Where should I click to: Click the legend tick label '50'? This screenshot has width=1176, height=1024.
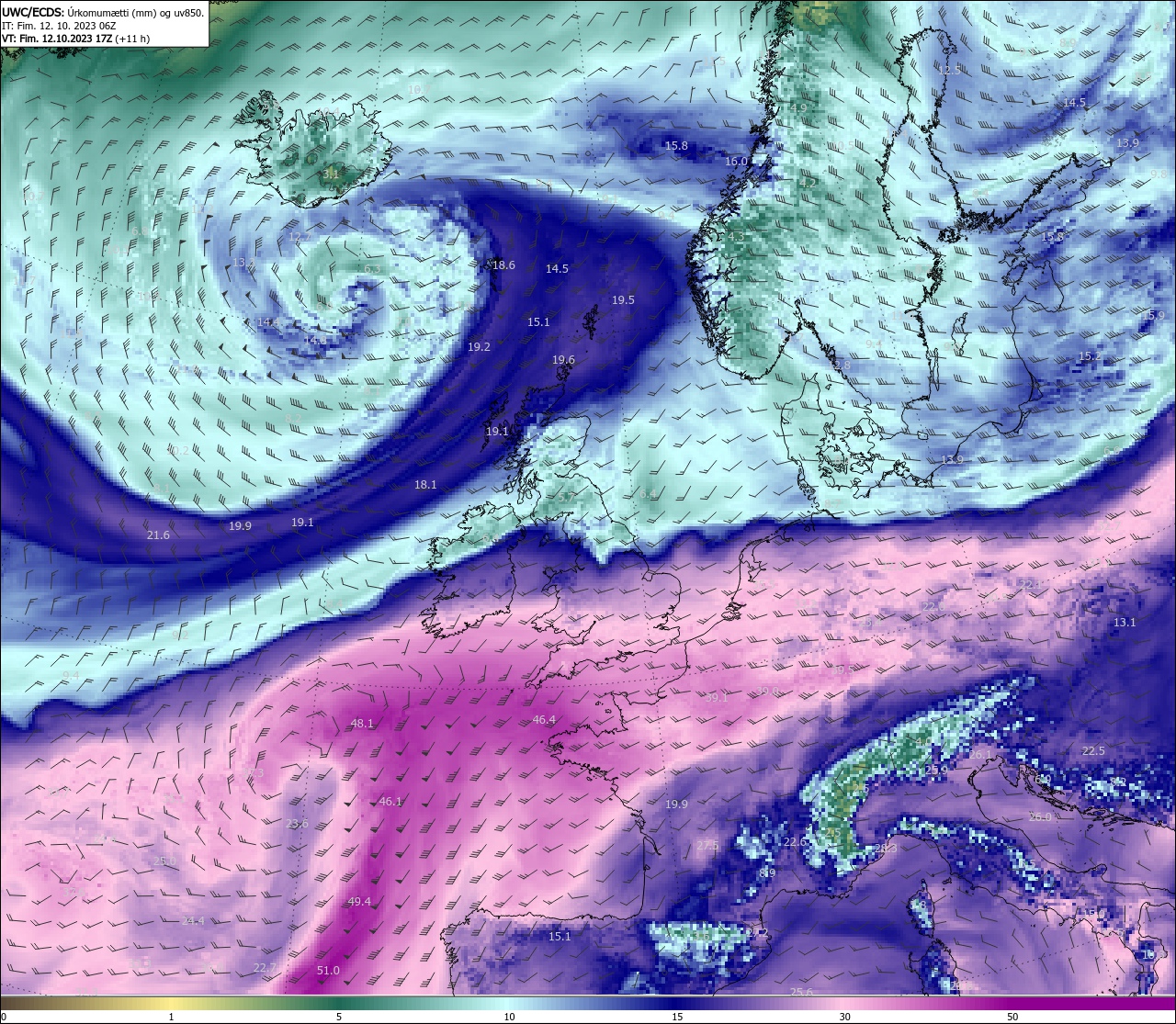pos(1012,1017)
